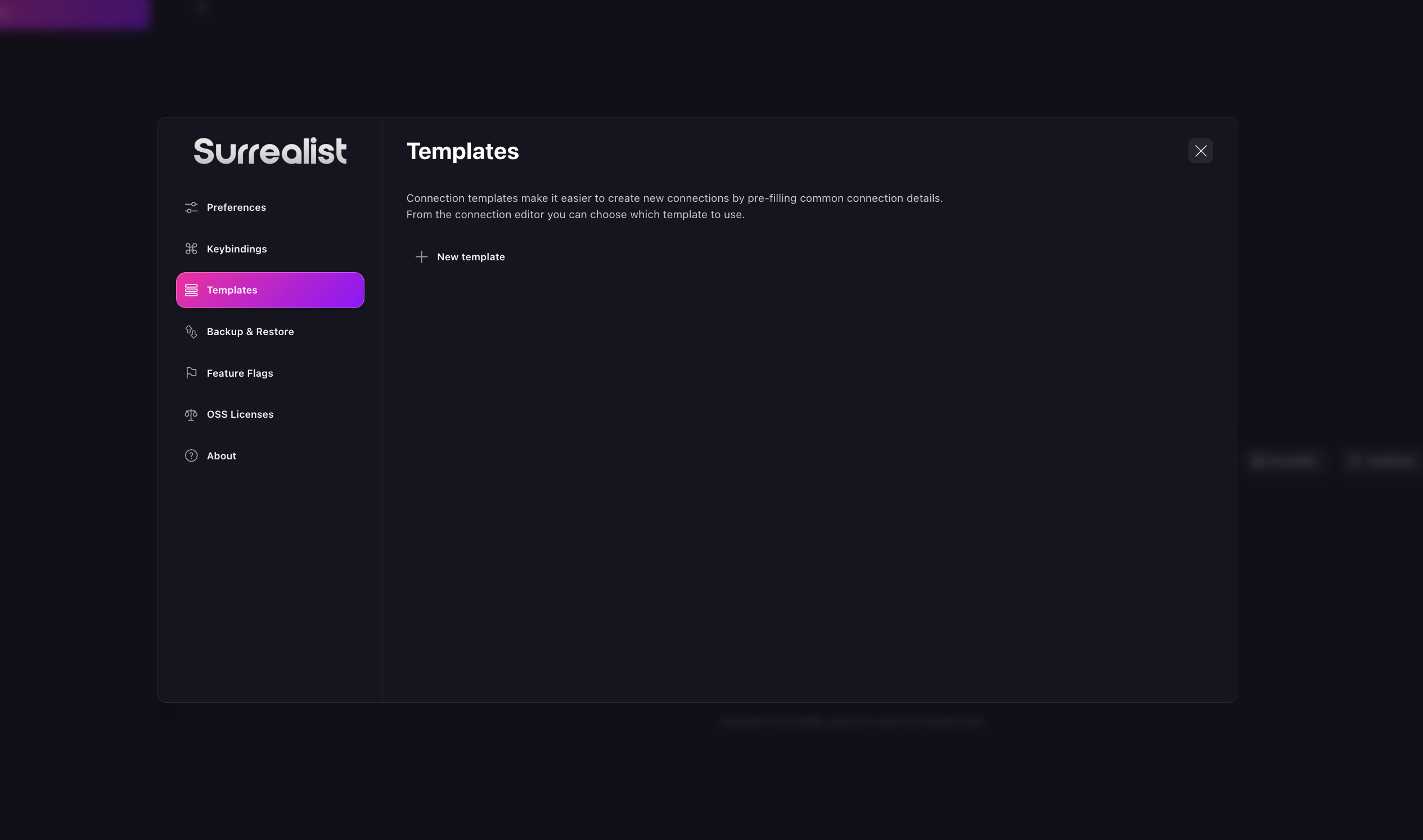Click the gradient banner in the top-left corner
Screen dimensions: 1423x840
click(x=74, y=14)
